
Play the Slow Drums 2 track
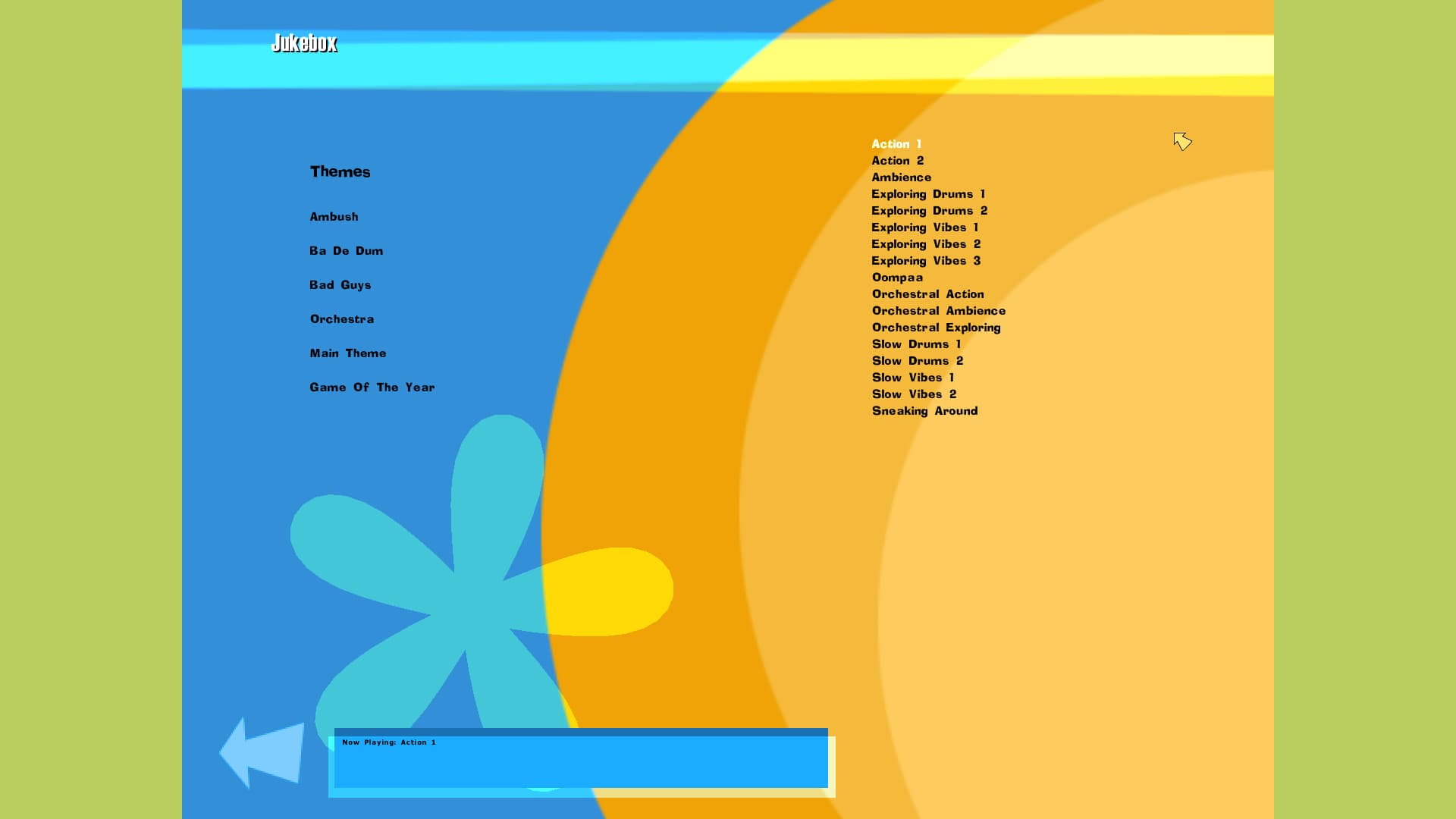[917, 361]
